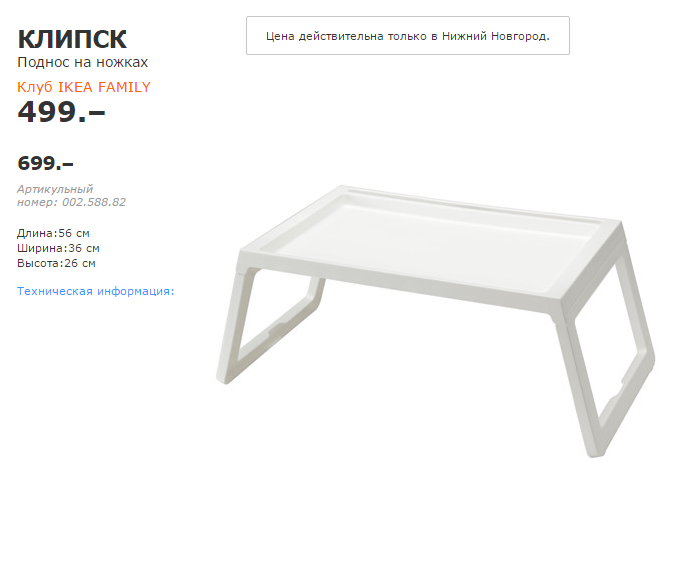696x561 pixels.
Task: Select article number 002.588.82
Action: click(x=94, y=202)
